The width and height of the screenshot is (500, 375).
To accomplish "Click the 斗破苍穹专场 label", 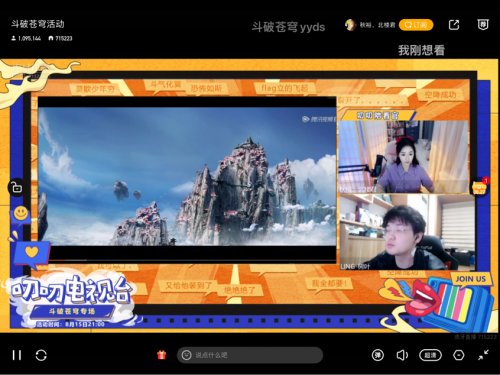I will click(72, 311).
